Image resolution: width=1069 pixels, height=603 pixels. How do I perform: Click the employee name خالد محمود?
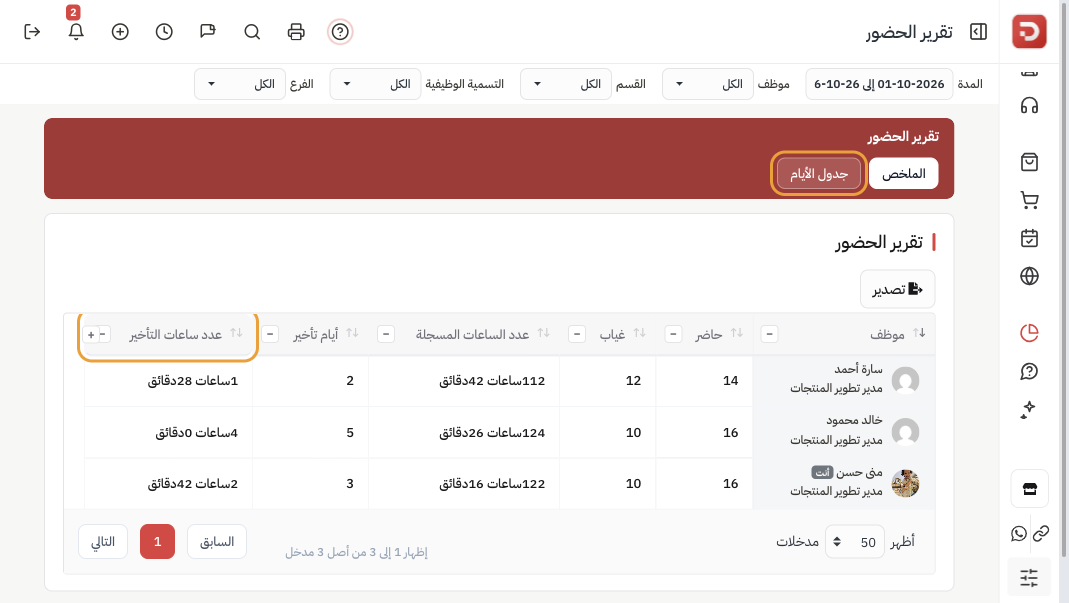854,420
